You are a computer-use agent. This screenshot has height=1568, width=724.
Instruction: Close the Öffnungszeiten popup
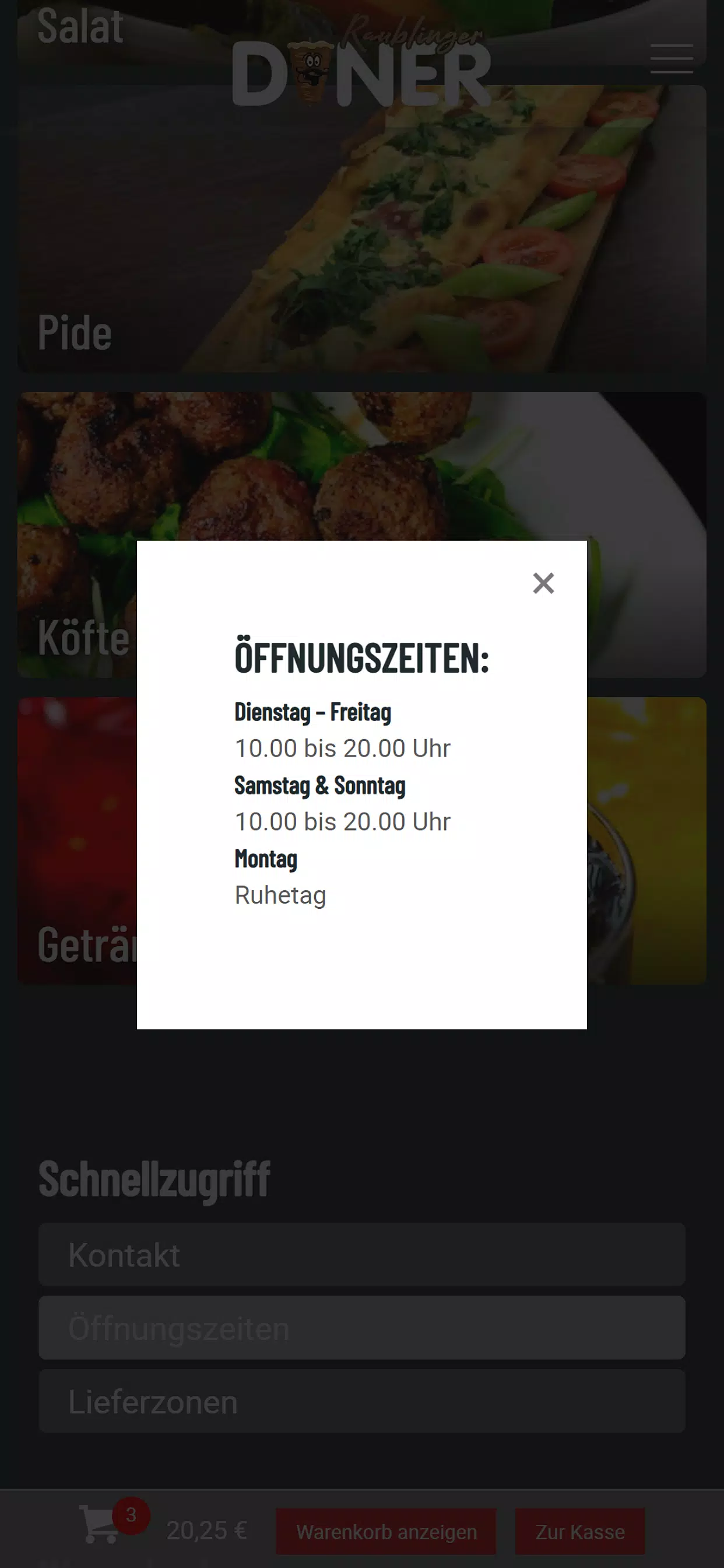[x=543, y=583]
